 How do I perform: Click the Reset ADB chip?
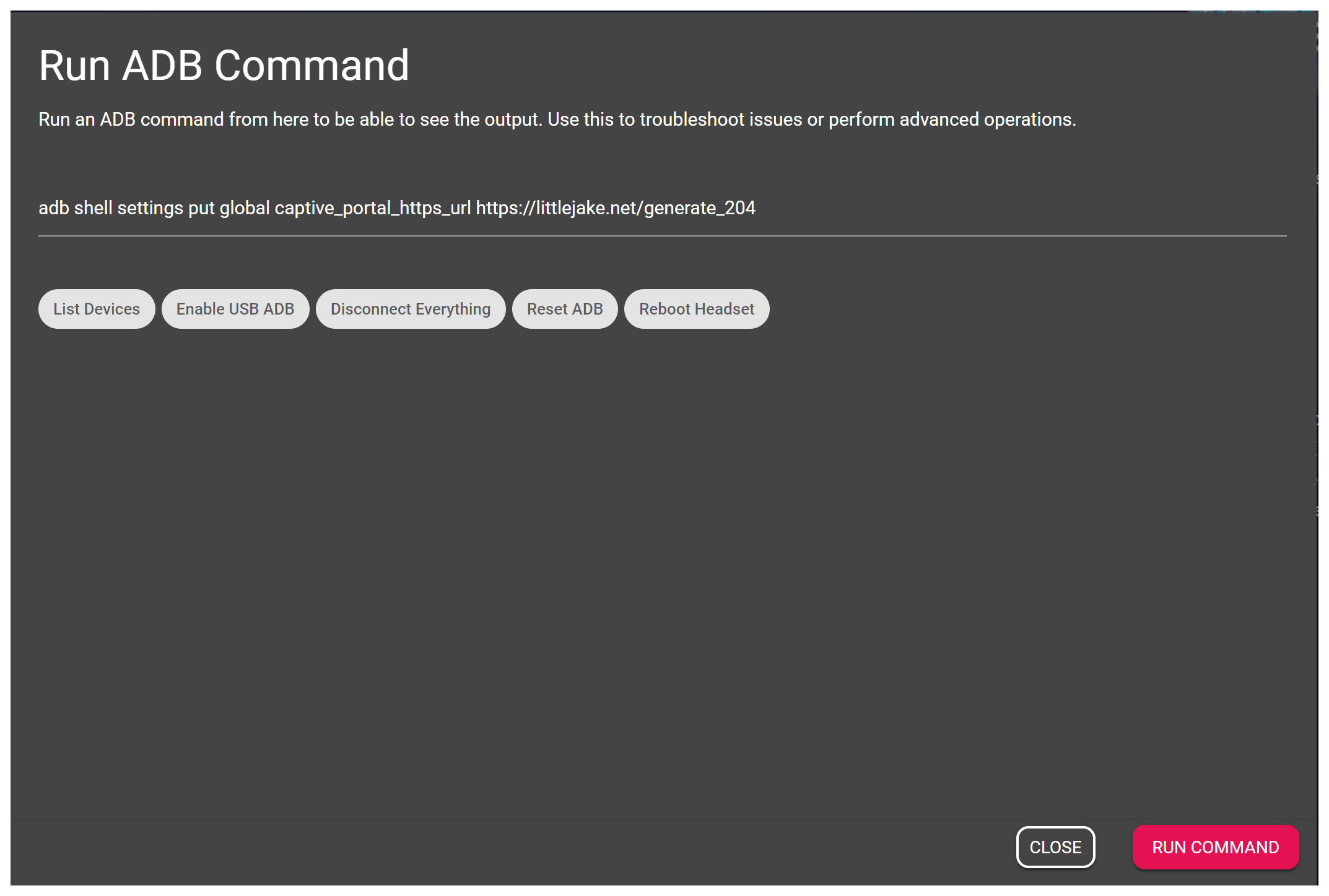tap(564, 309)
